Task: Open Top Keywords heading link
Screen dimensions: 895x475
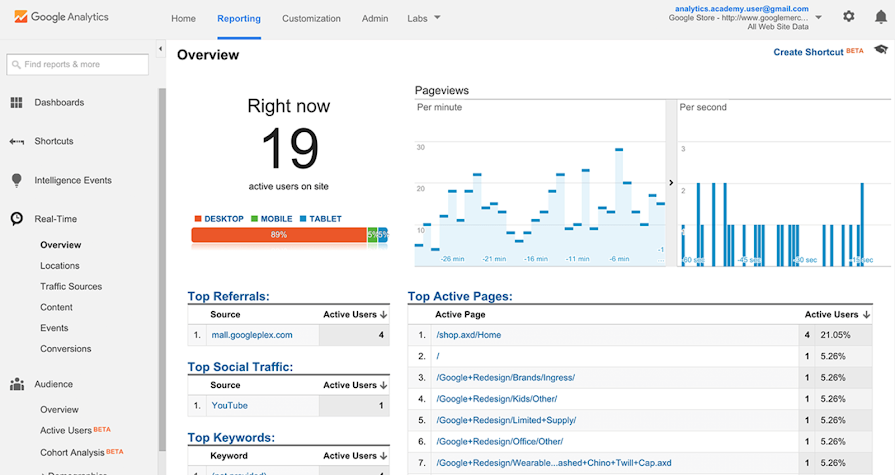Action: point(231,438)
